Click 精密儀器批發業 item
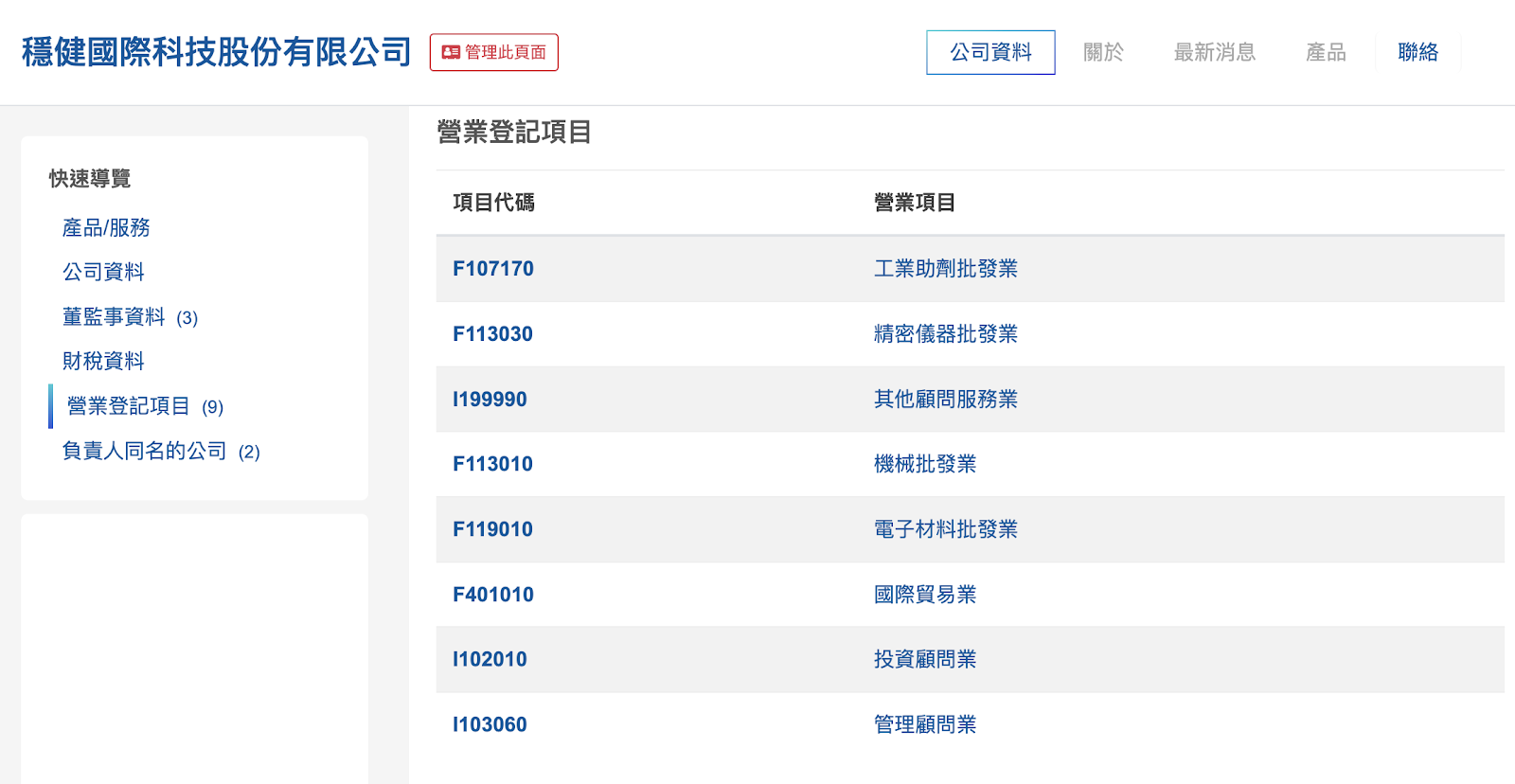The image size is (1515, 784). [945, 334]
